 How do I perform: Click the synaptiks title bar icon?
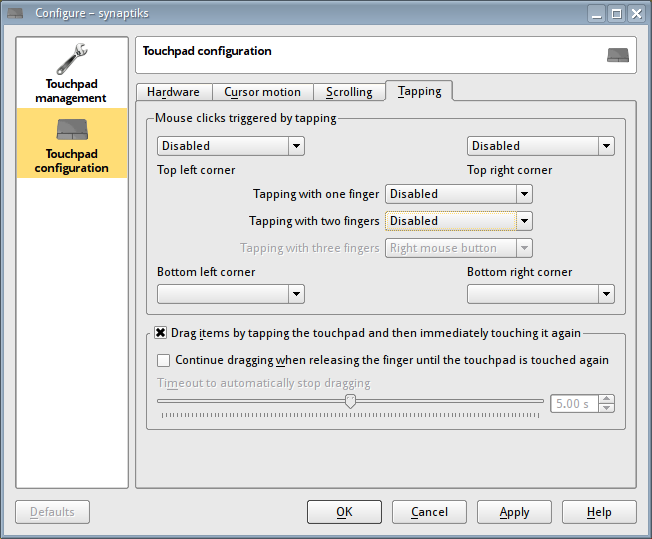click(15, 13)
